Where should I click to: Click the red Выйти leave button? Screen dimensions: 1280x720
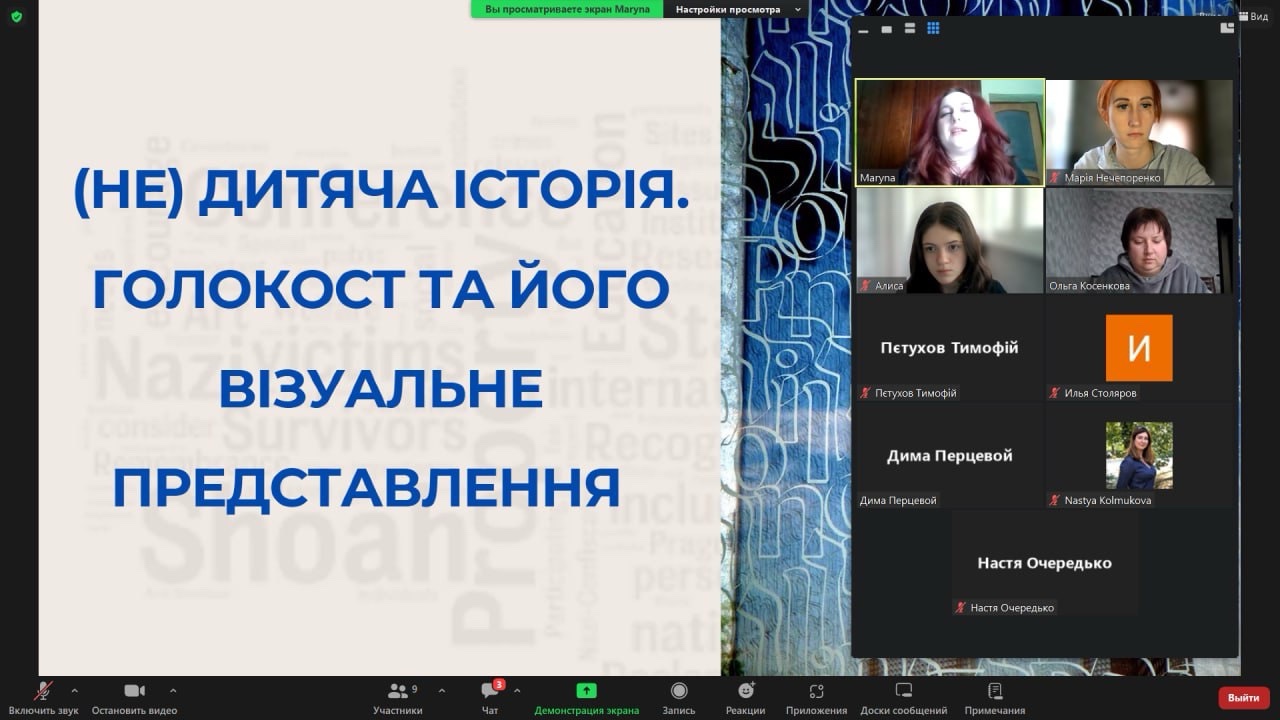click(x=1243, y=697)
